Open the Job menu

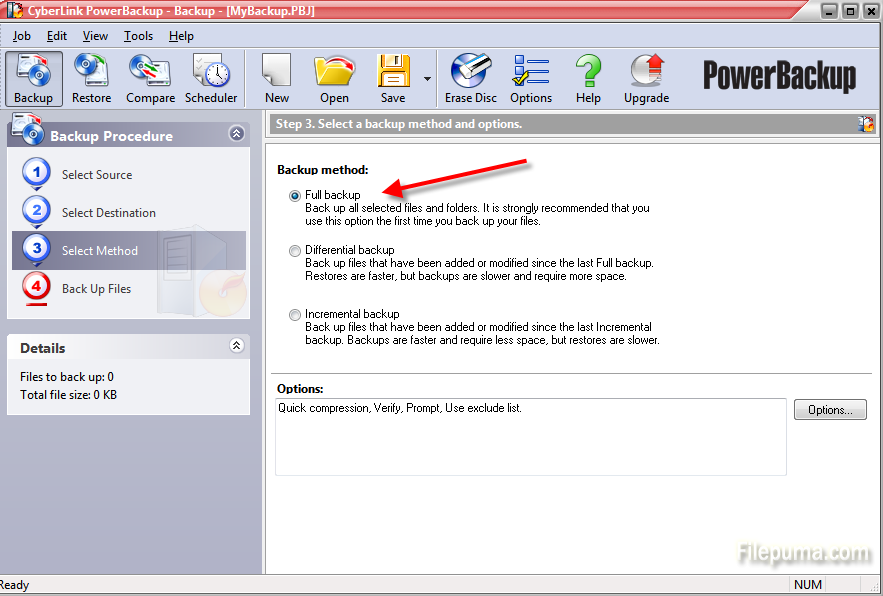21,36
